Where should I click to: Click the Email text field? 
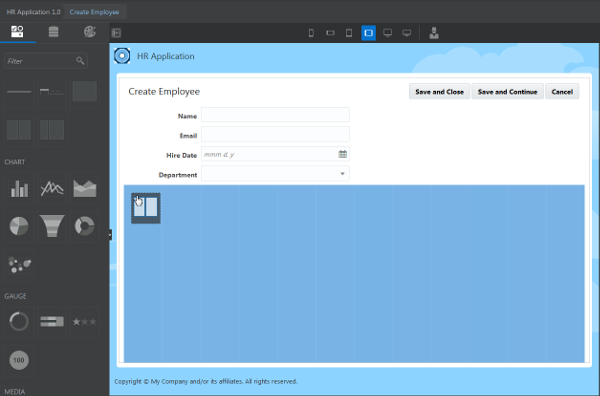[x=275, y=135]
